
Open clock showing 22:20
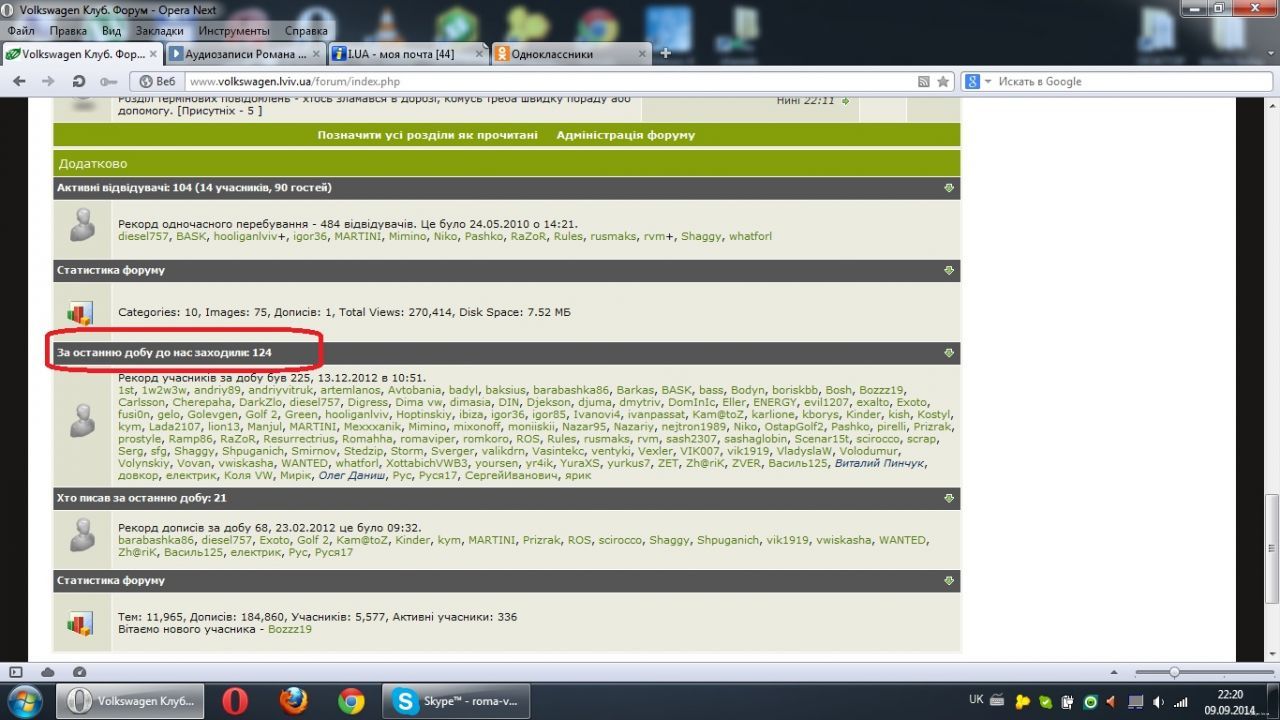click(x=1230, y=701)
